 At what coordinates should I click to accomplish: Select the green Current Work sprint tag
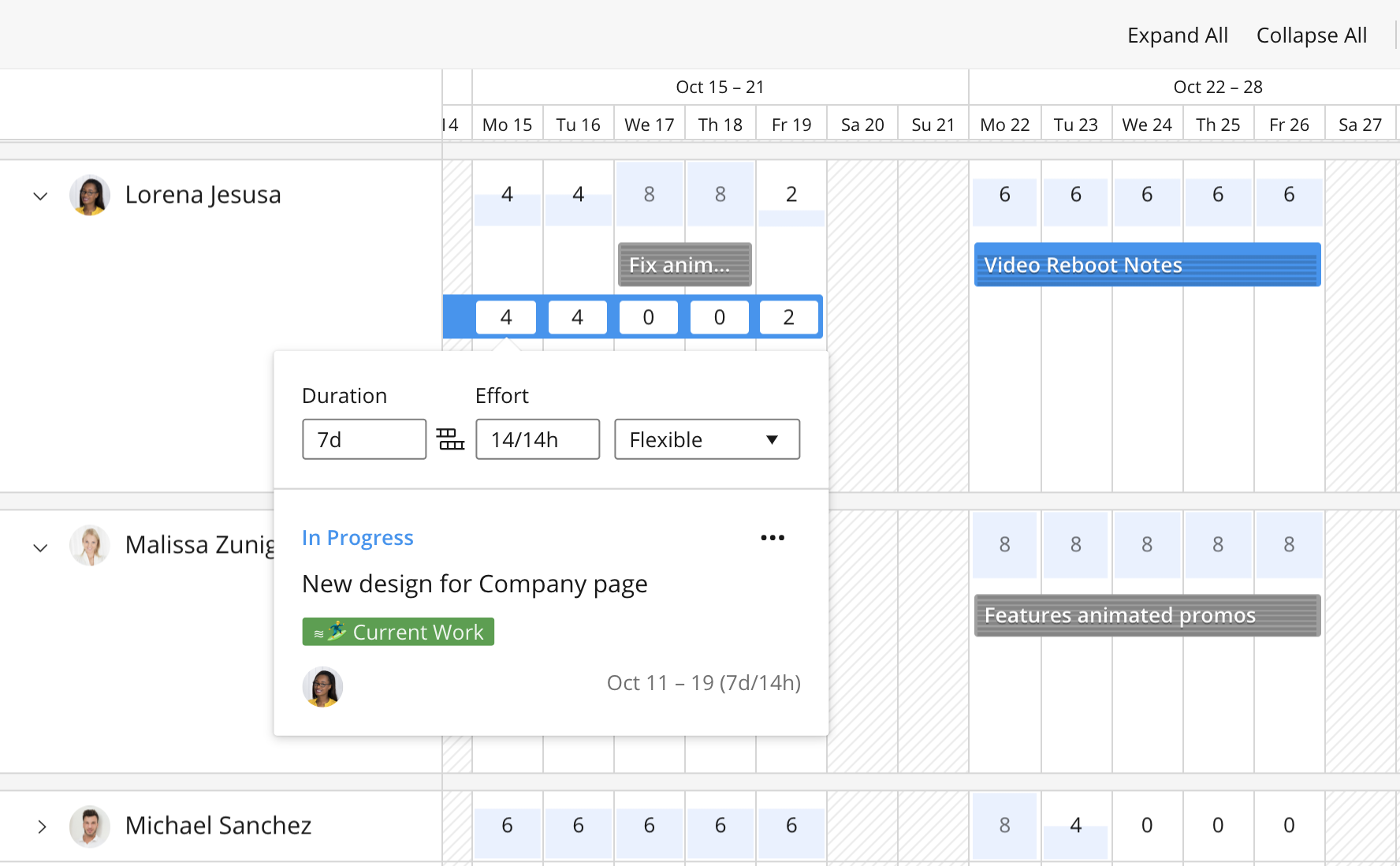click(x=397, y=631)
